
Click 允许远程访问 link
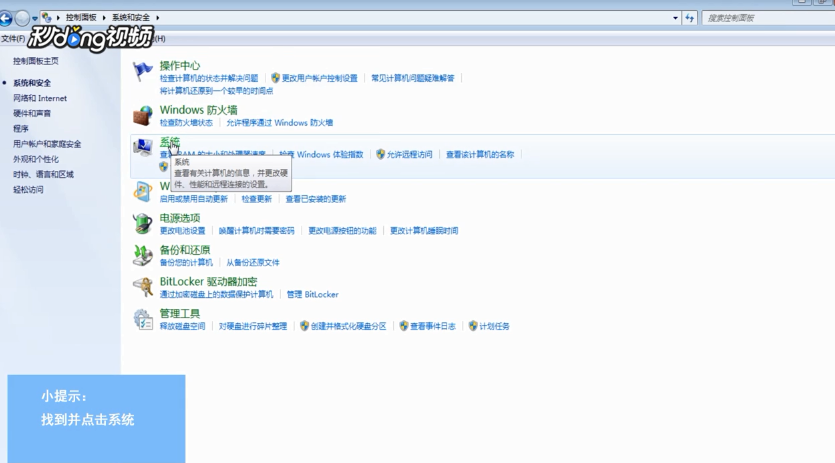(410, 155)
